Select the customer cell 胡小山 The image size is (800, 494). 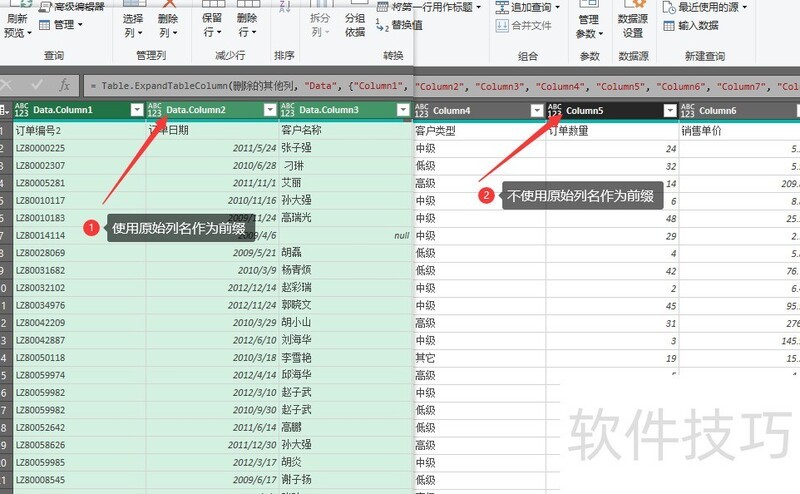click(x=345, y=323)
